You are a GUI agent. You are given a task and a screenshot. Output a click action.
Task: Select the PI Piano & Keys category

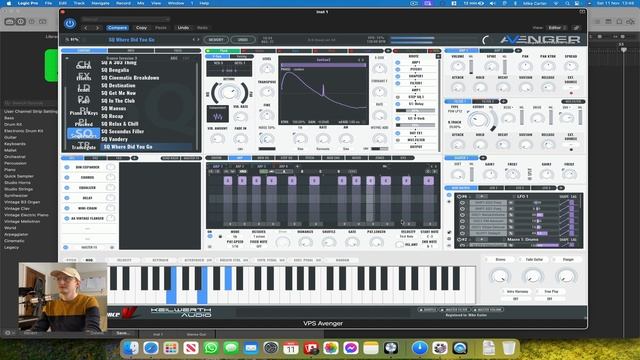[x=83, y=111]
